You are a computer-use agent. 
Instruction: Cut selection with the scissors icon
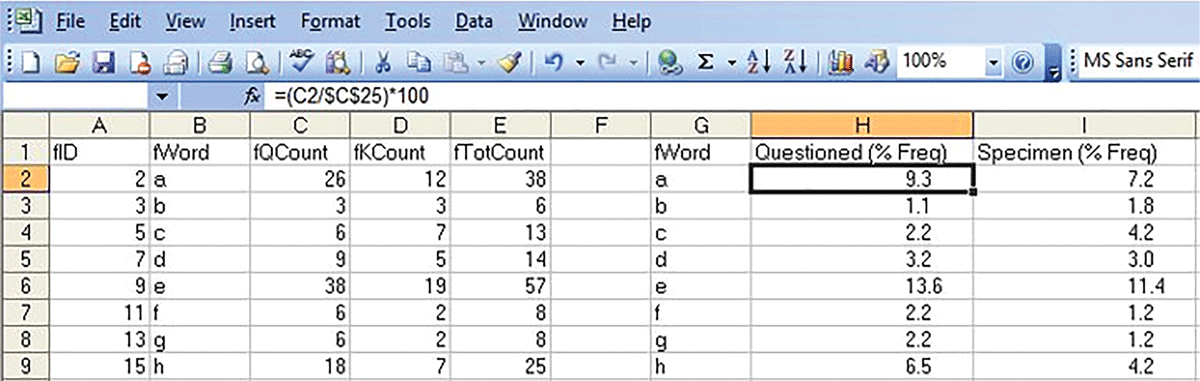pos(382,63)
